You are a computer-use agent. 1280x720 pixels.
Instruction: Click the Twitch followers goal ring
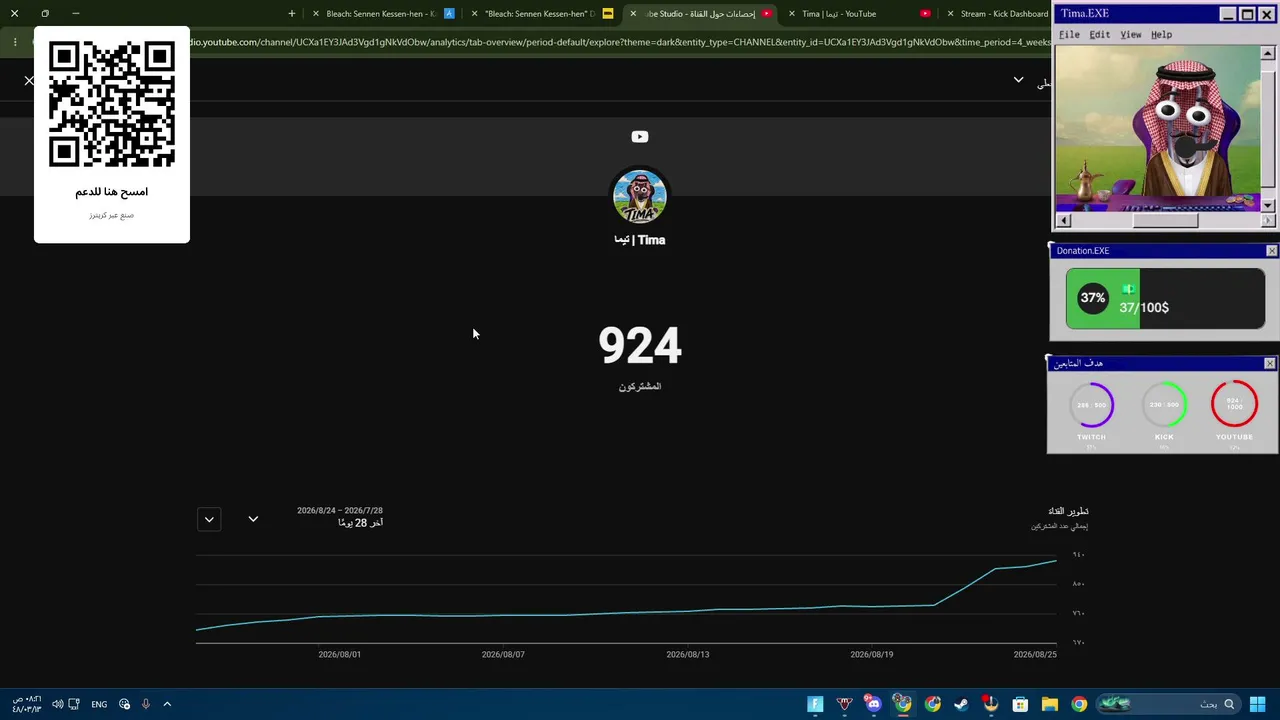(x=1092, y=405)
